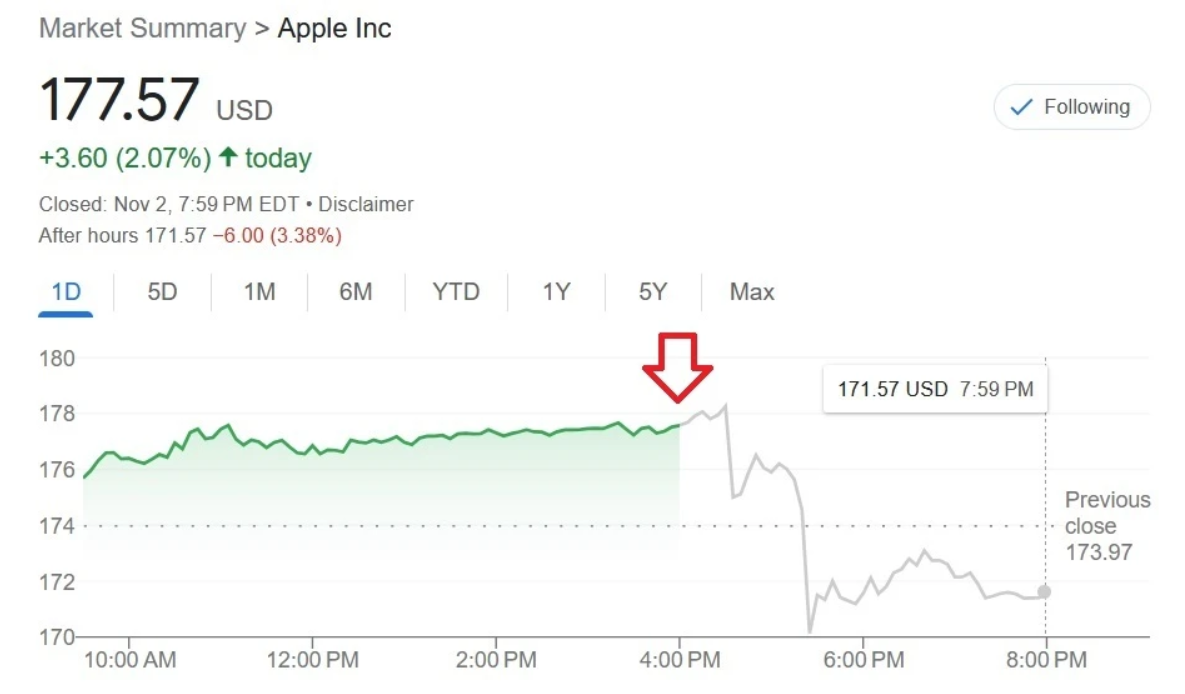The height and width of the screenshot is (694, 1185).
Task: Open the 6M chart range
Action: tap(355, 292)
